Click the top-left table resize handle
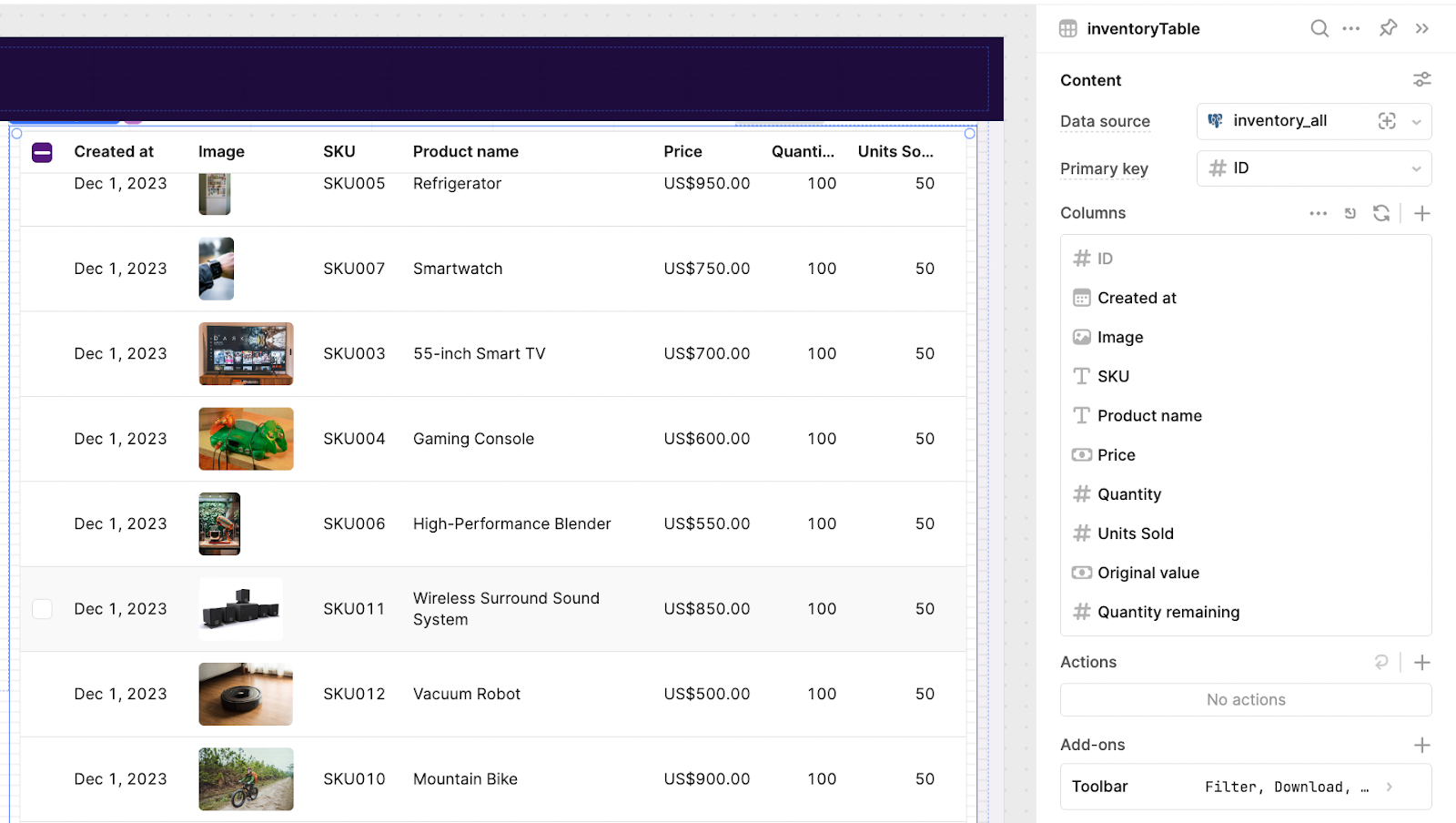The width and height of the screenshot is (1456, 823). pyautogui.click(x=16, y=134)
